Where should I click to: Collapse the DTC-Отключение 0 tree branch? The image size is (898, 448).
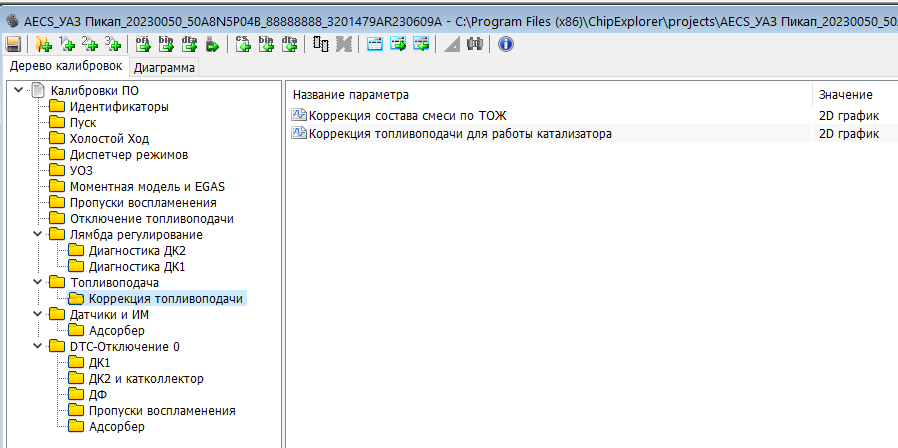[38, 347]
